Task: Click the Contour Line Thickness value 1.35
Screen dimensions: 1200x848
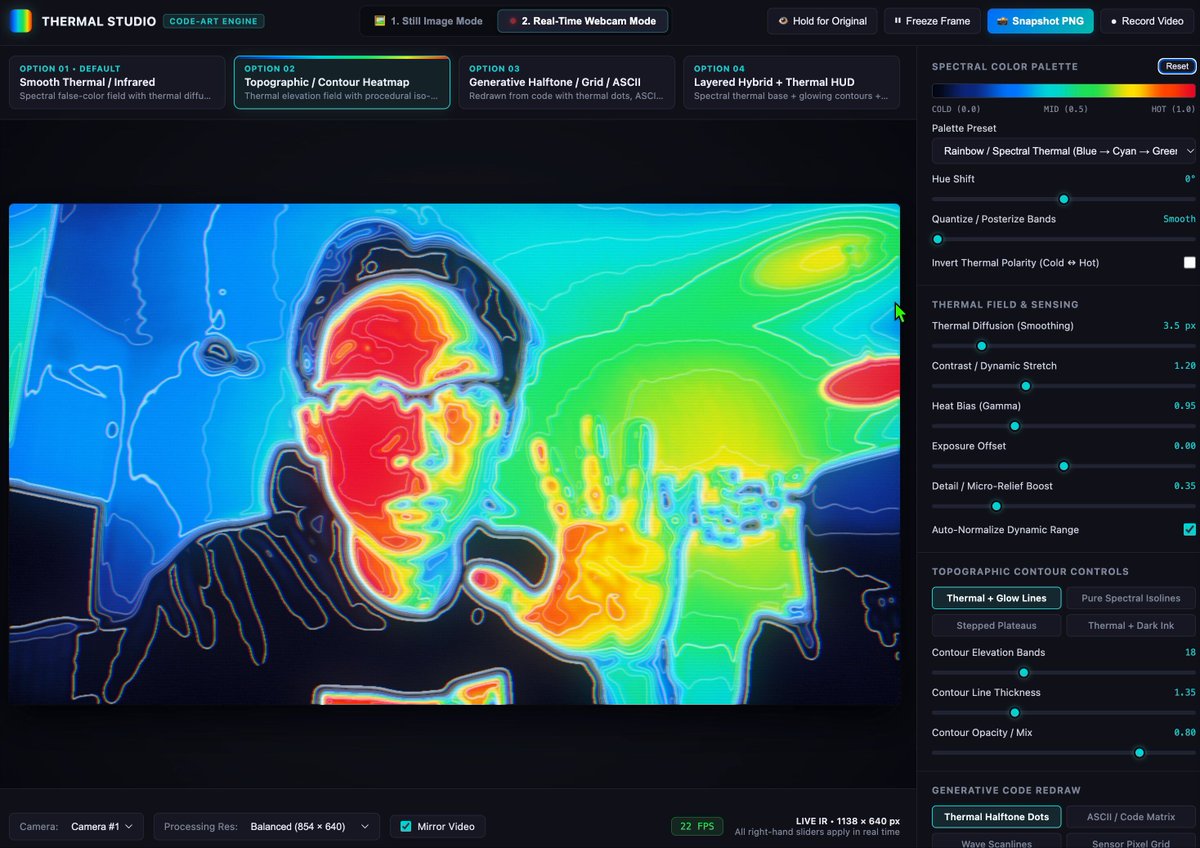Action: tap(1185, 693)
